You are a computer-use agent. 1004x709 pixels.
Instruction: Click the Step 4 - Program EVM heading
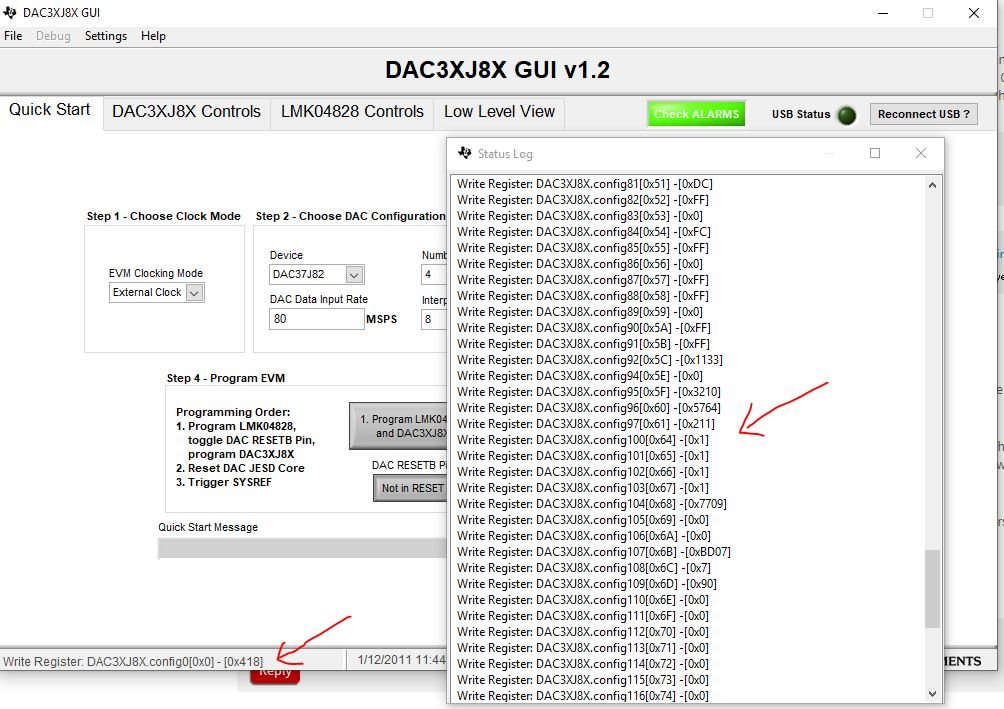(226, 378)
